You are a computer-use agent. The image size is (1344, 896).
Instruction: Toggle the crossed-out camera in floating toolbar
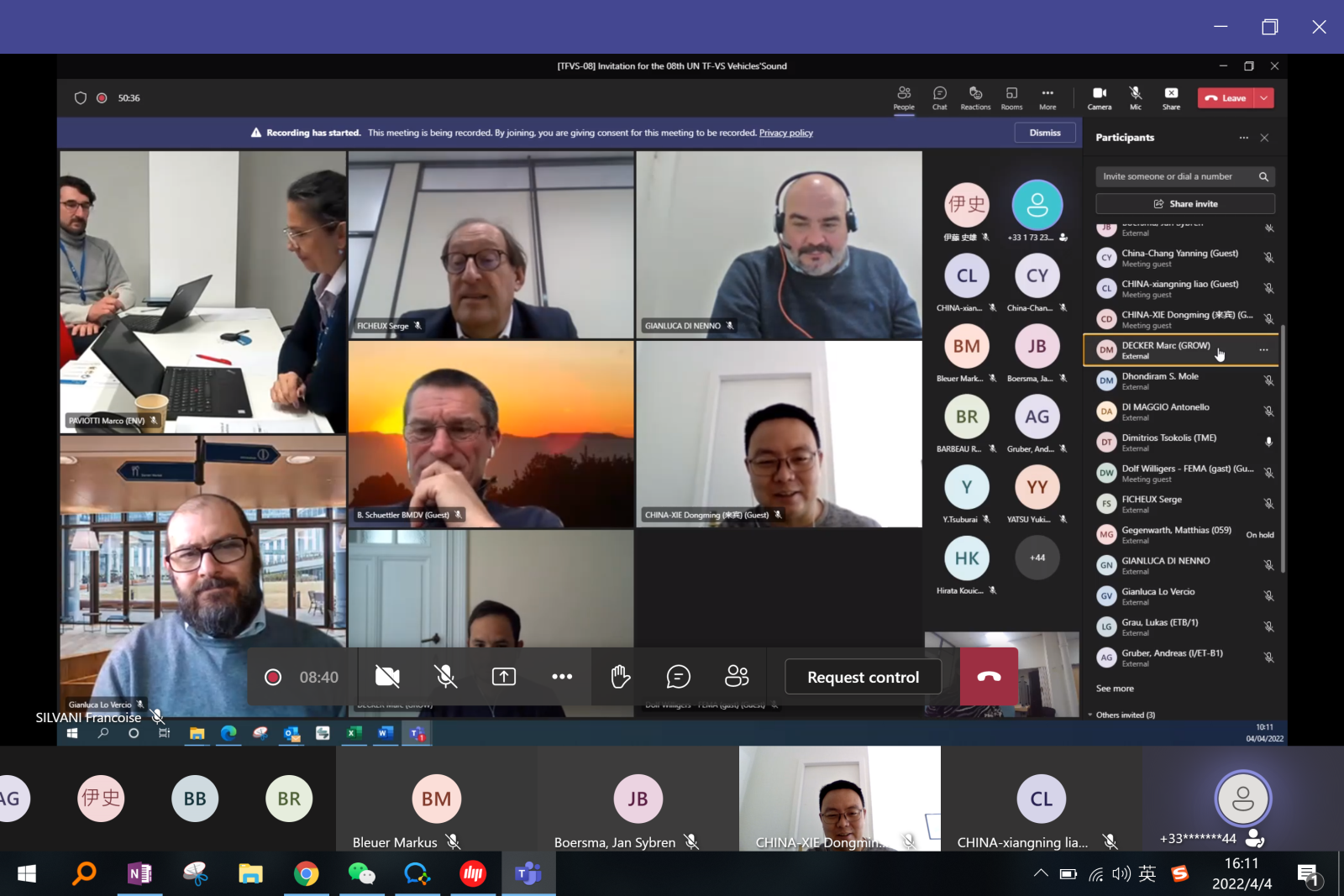click(x=387, y=677)
